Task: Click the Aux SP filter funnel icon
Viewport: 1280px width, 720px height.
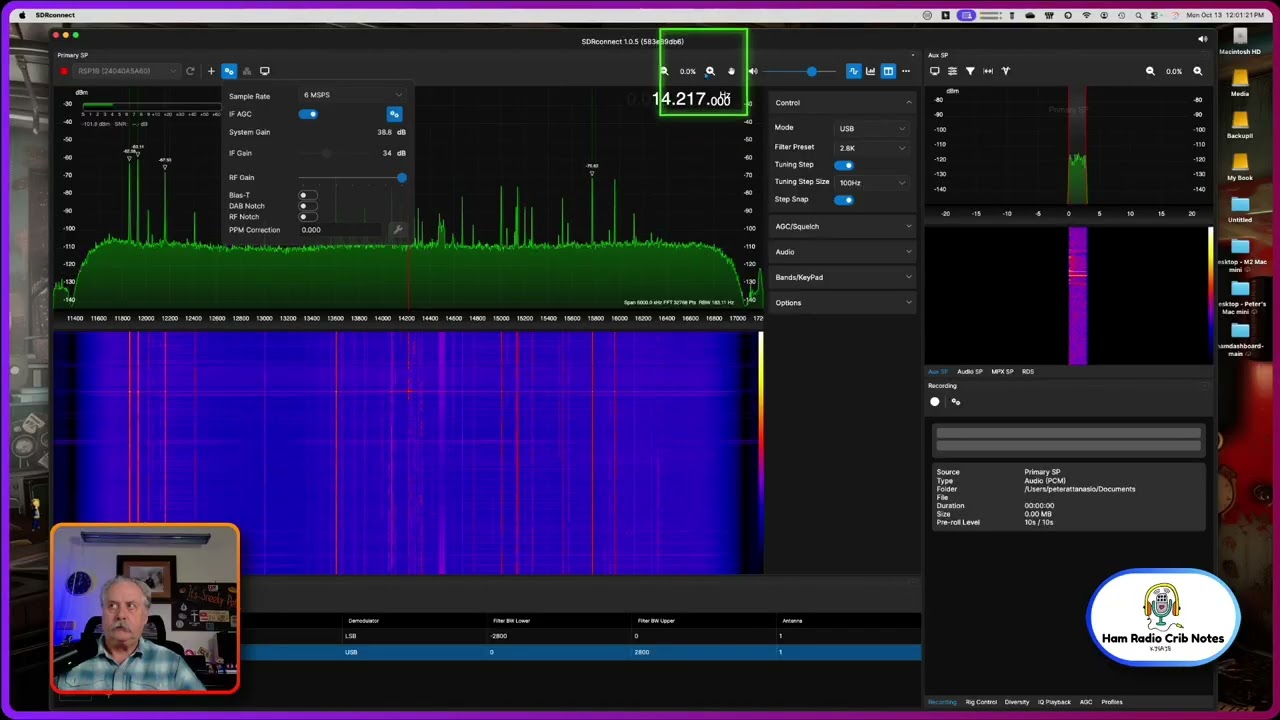Action: 970,71
